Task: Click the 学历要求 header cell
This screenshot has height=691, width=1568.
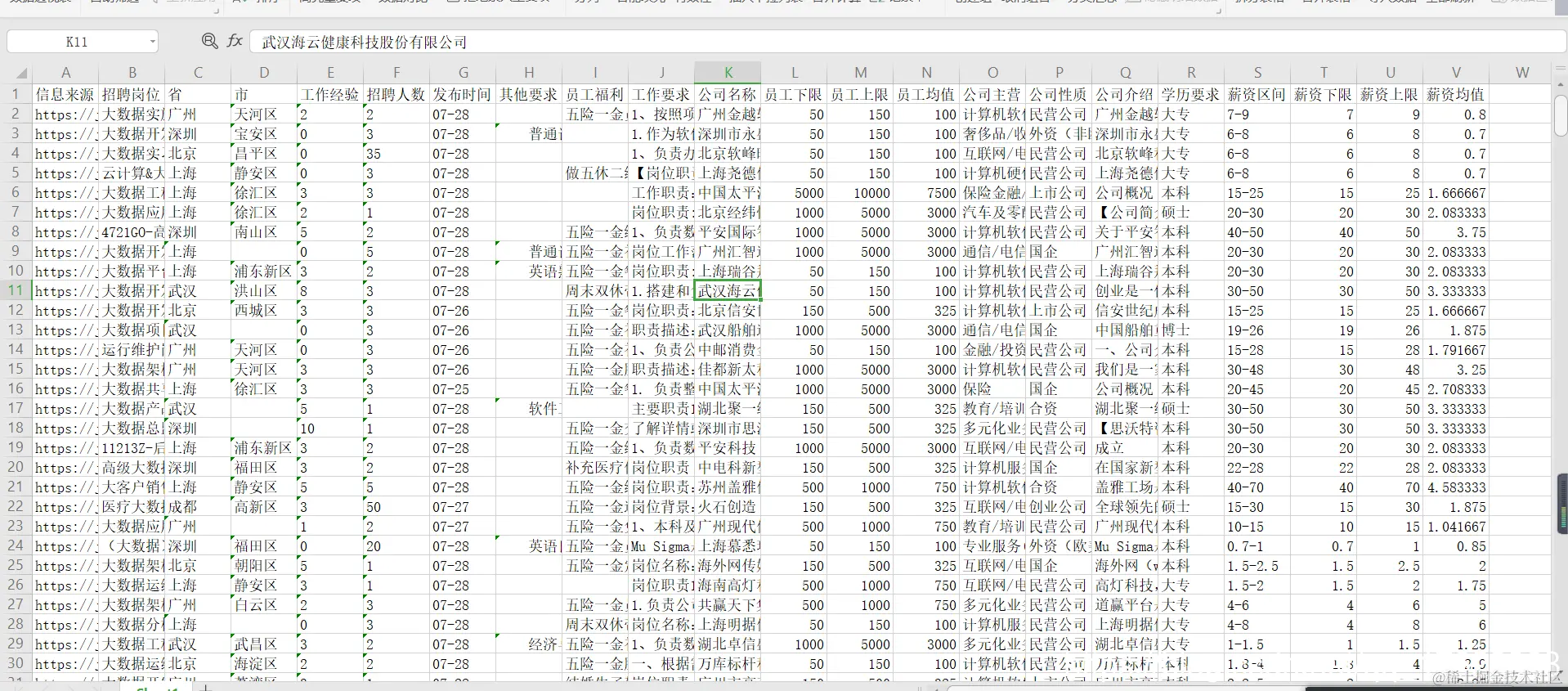Action: [x=1191, y=95]
